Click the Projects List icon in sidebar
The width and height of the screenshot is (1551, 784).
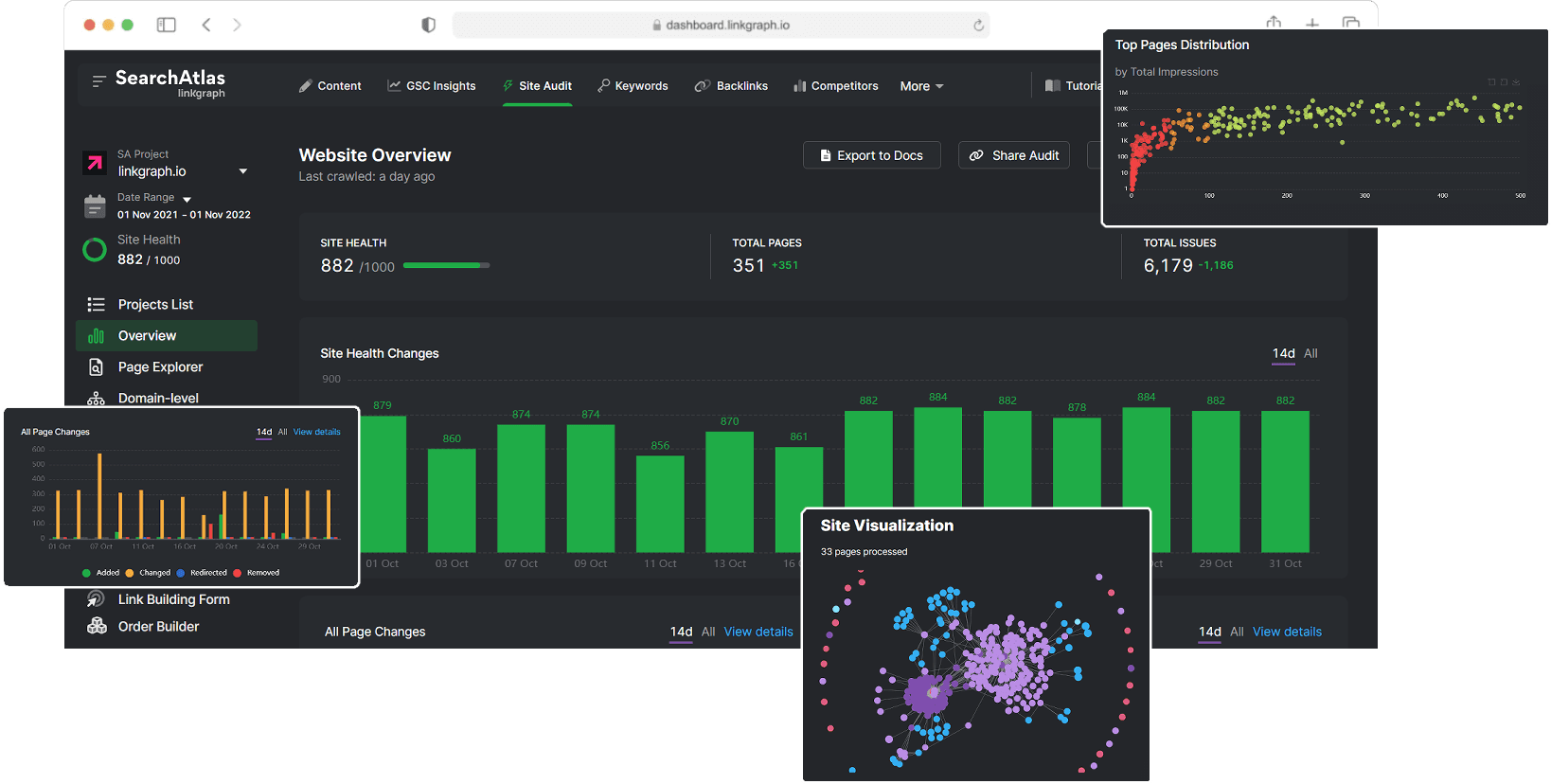(x=96, y=305)
